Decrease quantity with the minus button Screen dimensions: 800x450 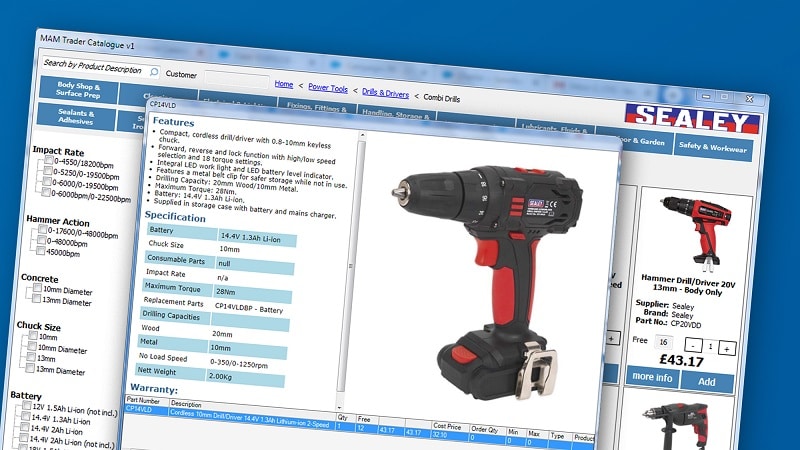click(x=693, y=345)
